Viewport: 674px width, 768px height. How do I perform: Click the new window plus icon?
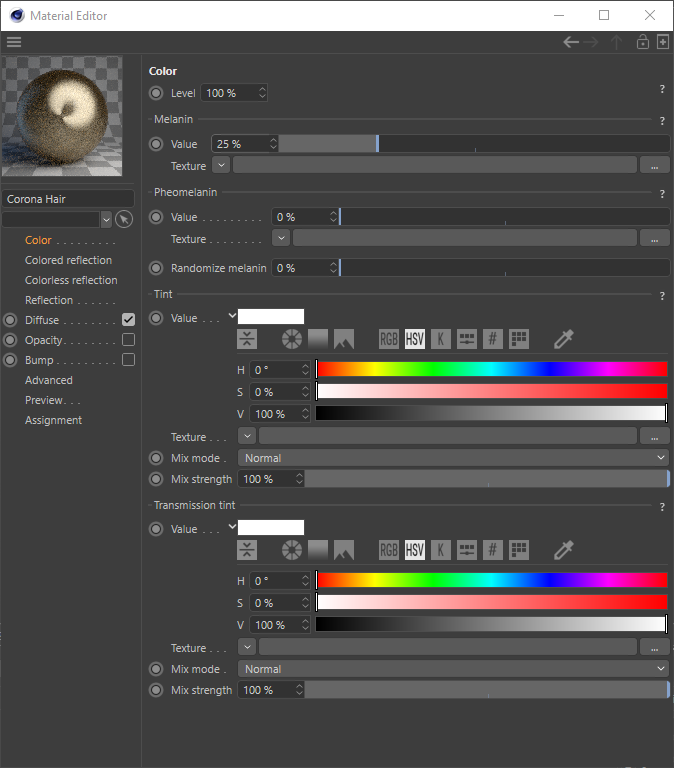pyautogui.click(x=663, y=42)
